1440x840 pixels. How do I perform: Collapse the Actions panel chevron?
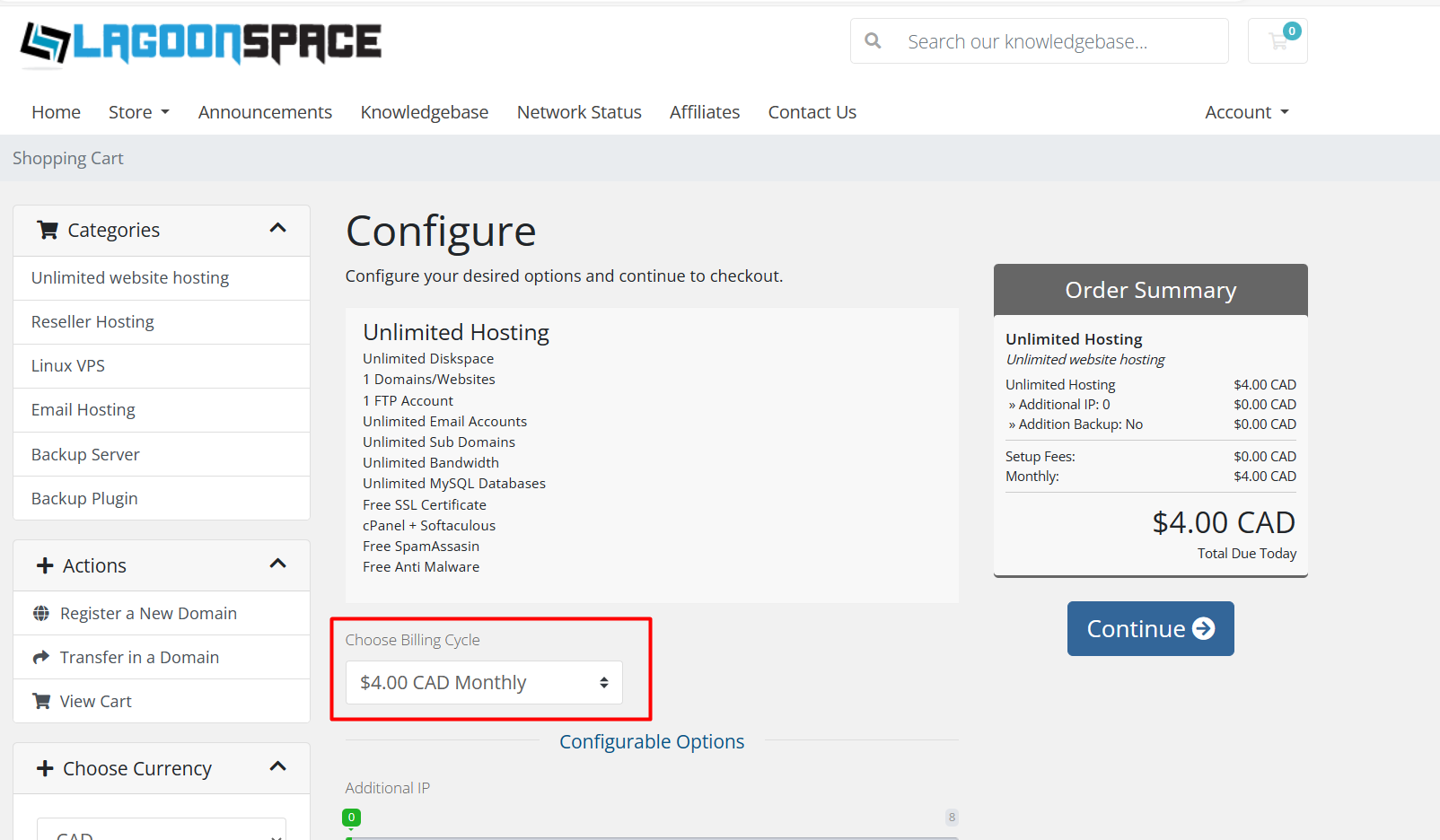(x=278, y=564)
